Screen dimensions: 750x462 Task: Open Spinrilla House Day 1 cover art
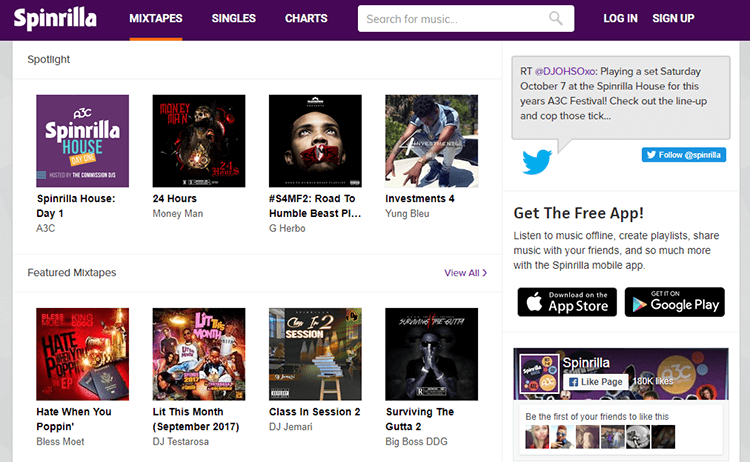pos(82,141)
